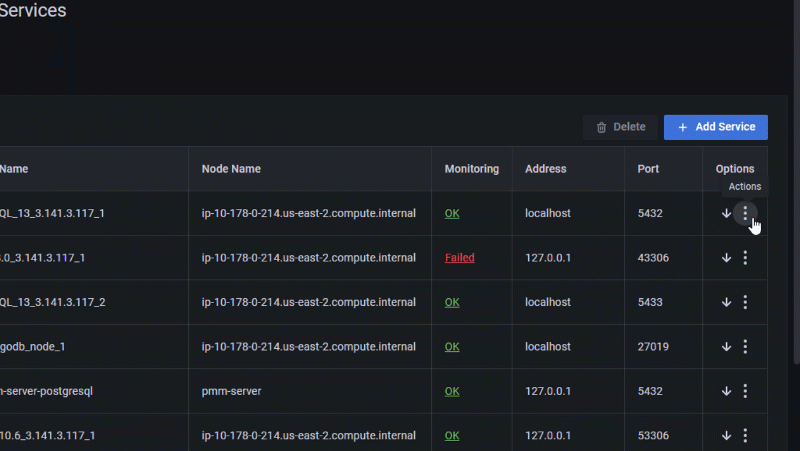Click the red Failed monitoring link
The image size is (800, 451).
pyautogui.click(x=460, y=258)
